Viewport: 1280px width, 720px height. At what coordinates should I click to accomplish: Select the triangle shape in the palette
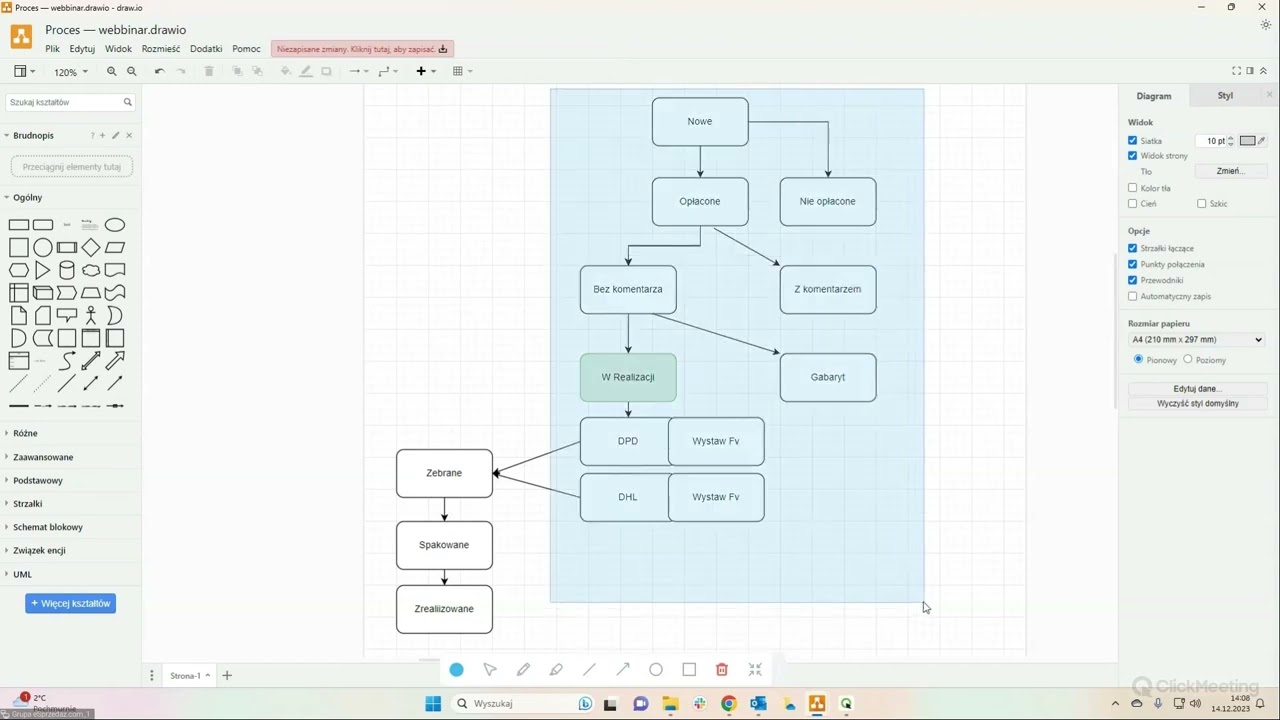43,270
